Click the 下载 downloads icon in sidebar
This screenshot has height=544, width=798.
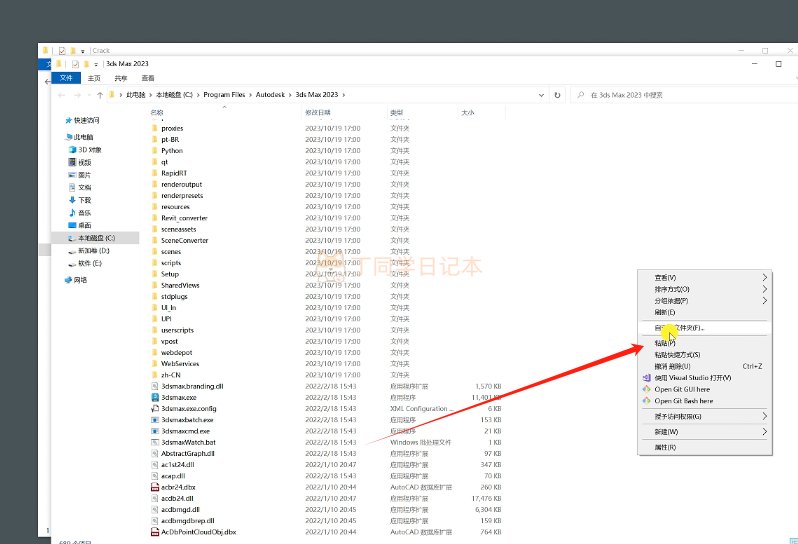tap(72, 200)
